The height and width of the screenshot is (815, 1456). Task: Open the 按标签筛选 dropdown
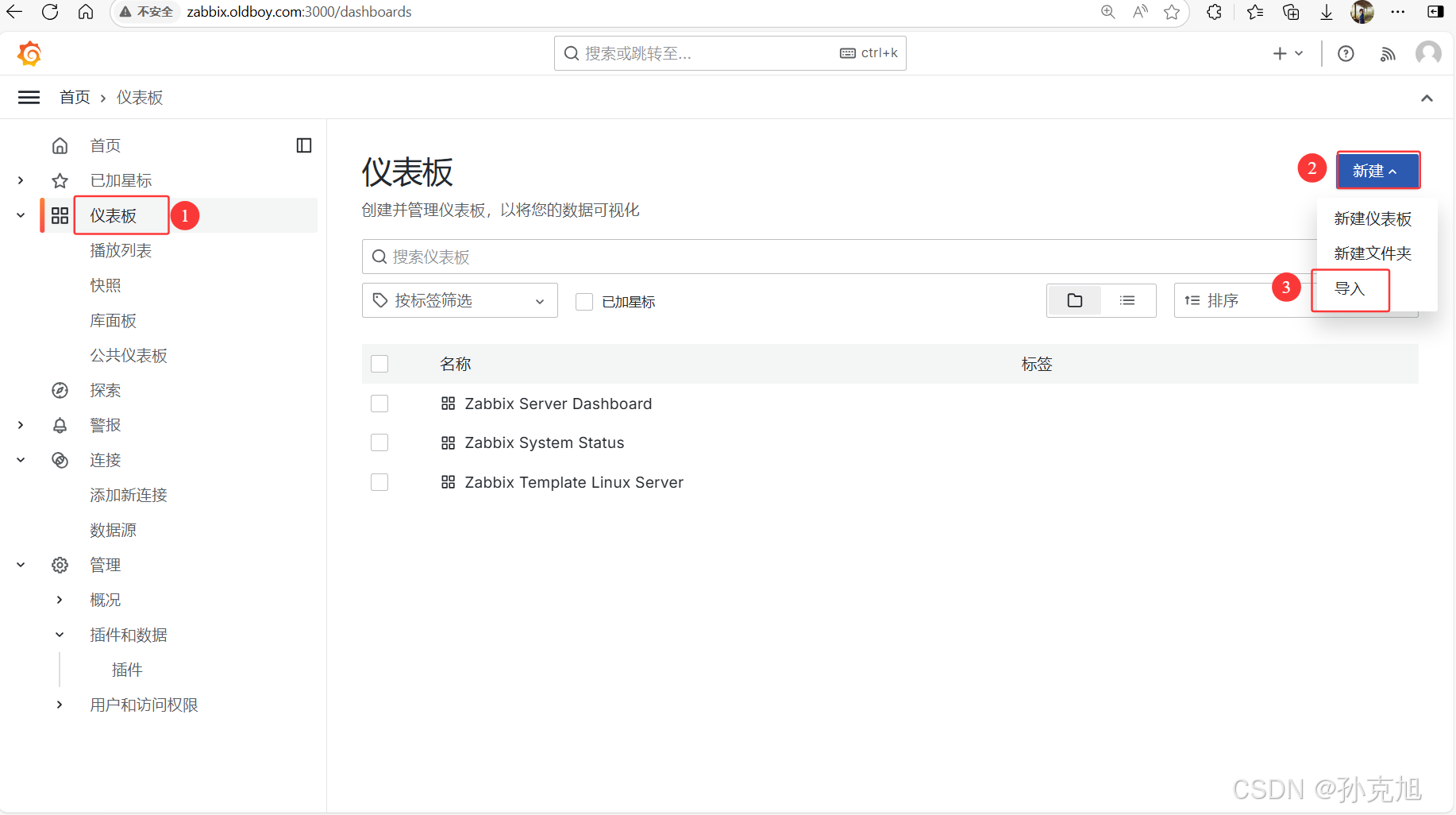tap(460, 300)
